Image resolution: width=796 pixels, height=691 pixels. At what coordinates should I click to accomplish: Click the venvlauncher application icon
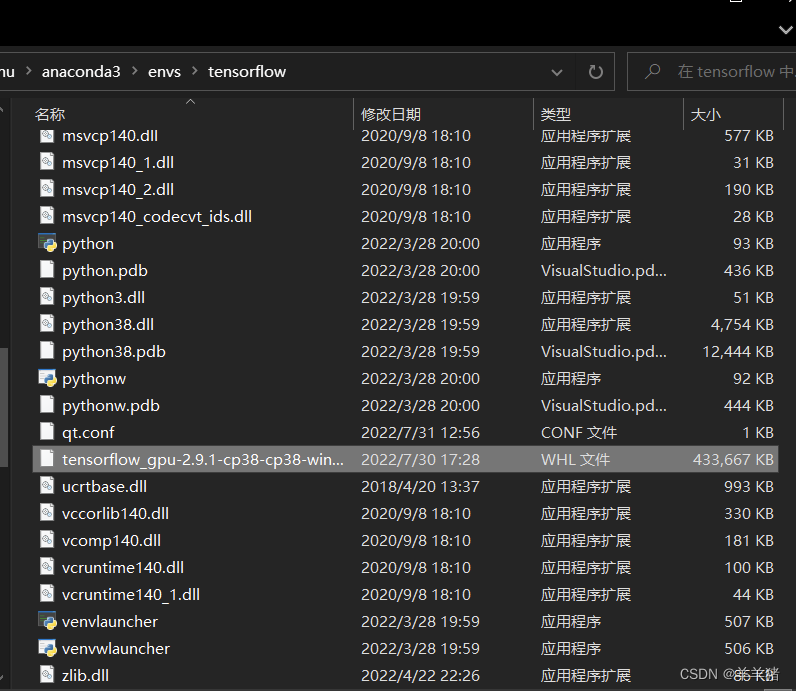47,621
